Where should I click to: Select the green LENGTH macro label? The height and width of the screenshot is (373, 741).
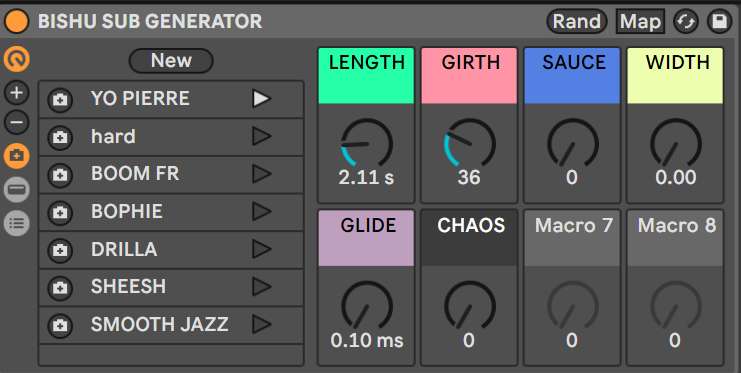366,76
